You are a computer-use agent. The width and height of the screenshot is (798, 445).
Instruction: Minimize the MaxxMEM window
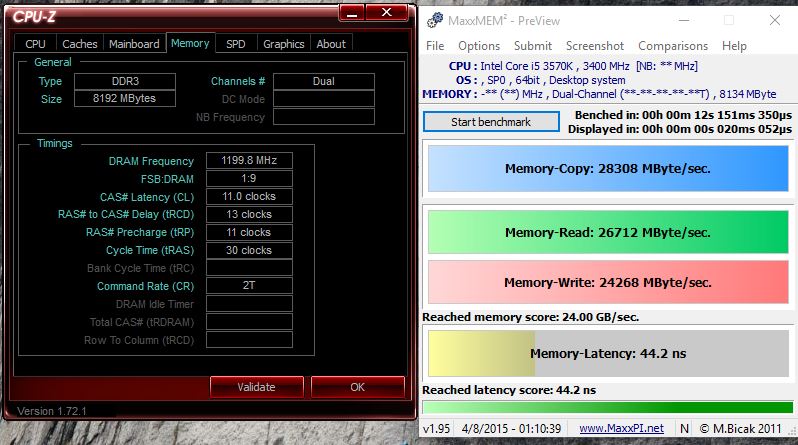coord(684,20)
